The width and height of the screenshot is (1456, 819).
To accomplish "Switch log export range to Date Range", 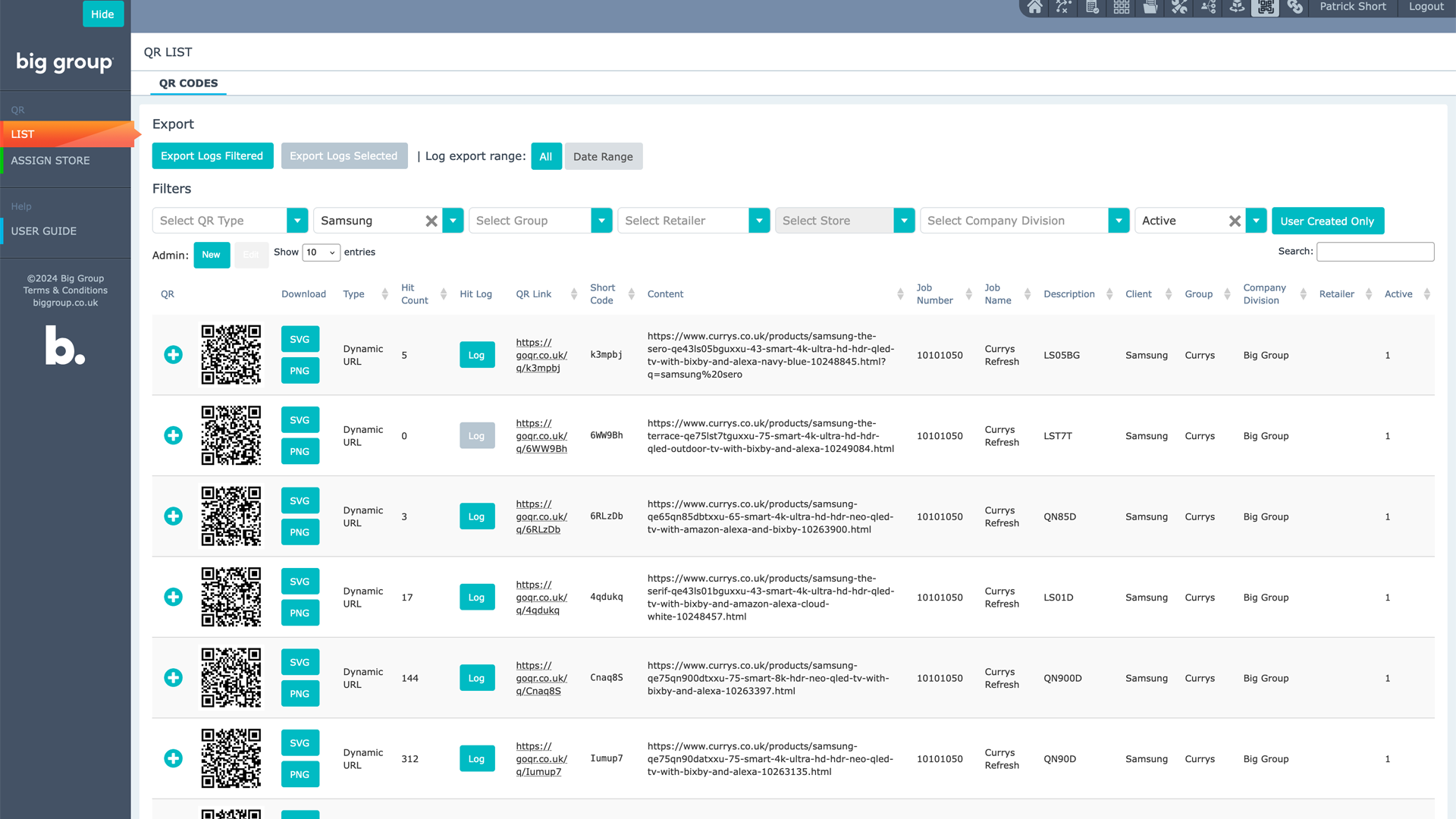I will click(603, 156).
